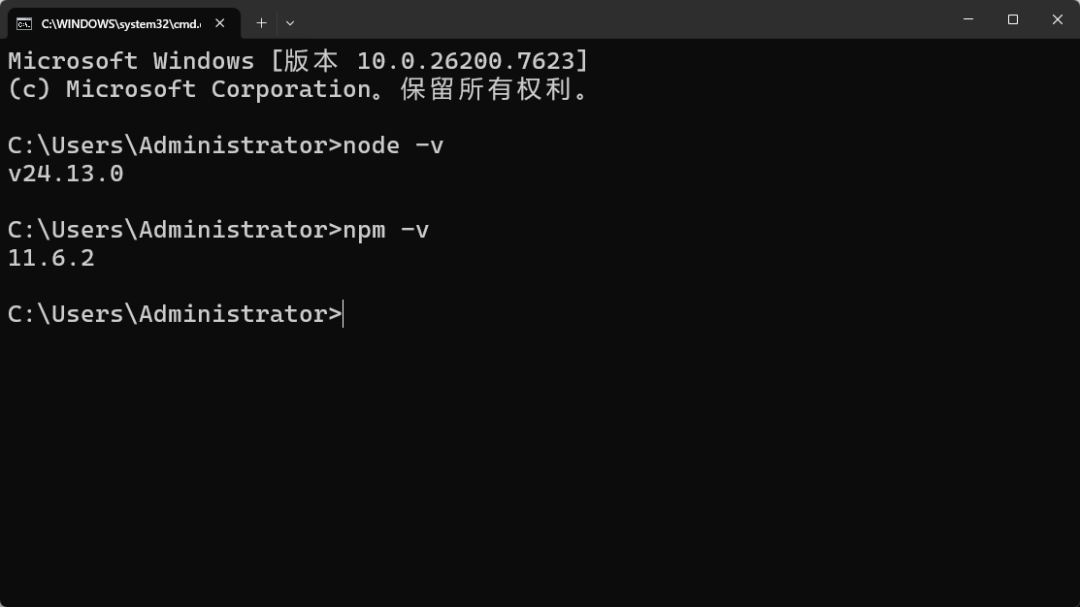The image size is (1080, 607).
Task: Click the cmd icon on the tab
Action: tap(24, 23)
